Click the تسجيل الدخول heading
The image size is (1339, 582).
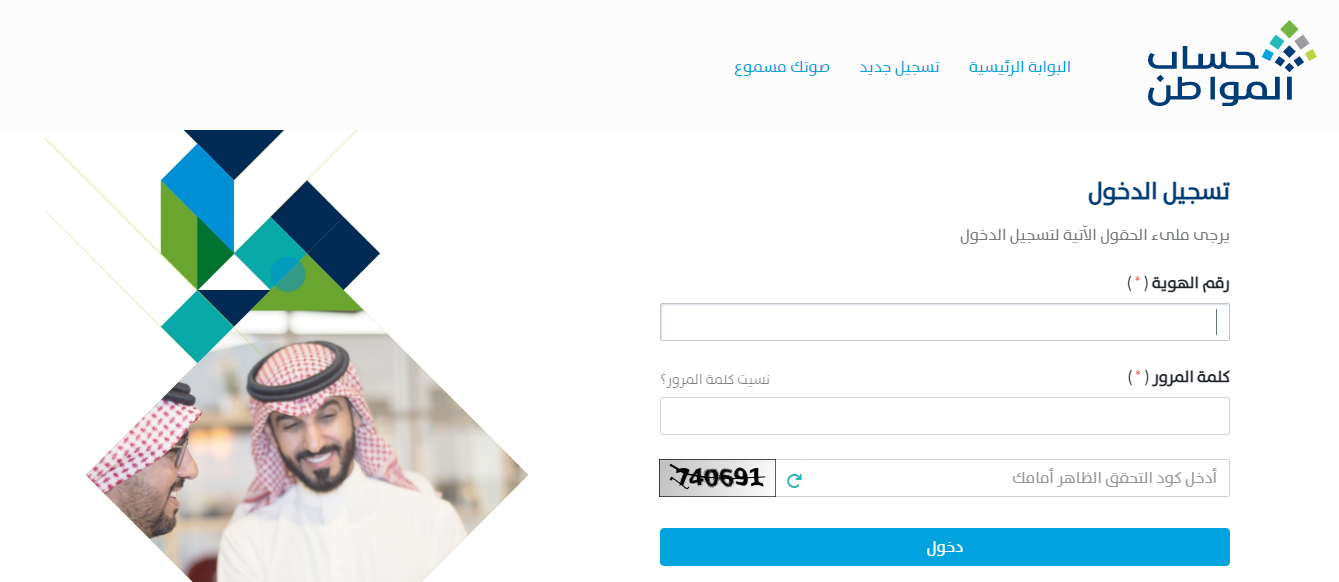[1158, 192]
